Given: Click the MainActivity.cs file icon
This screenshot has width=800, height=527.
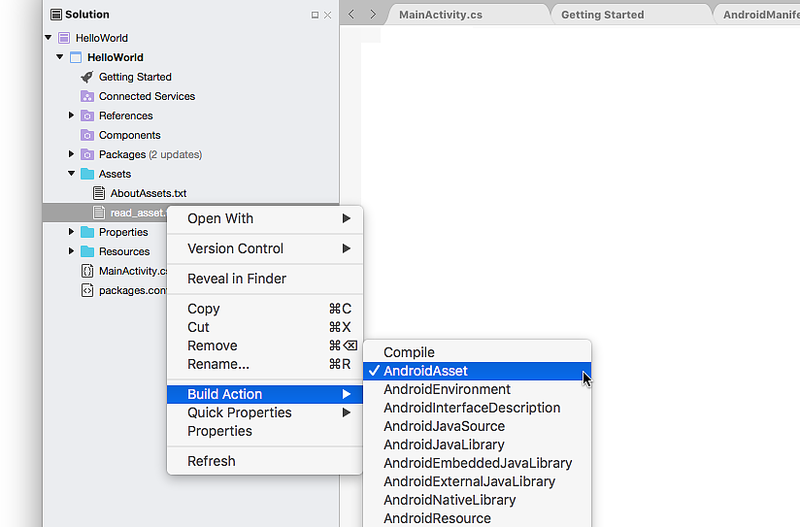Looking at the screenshot, I should point(87,271).
